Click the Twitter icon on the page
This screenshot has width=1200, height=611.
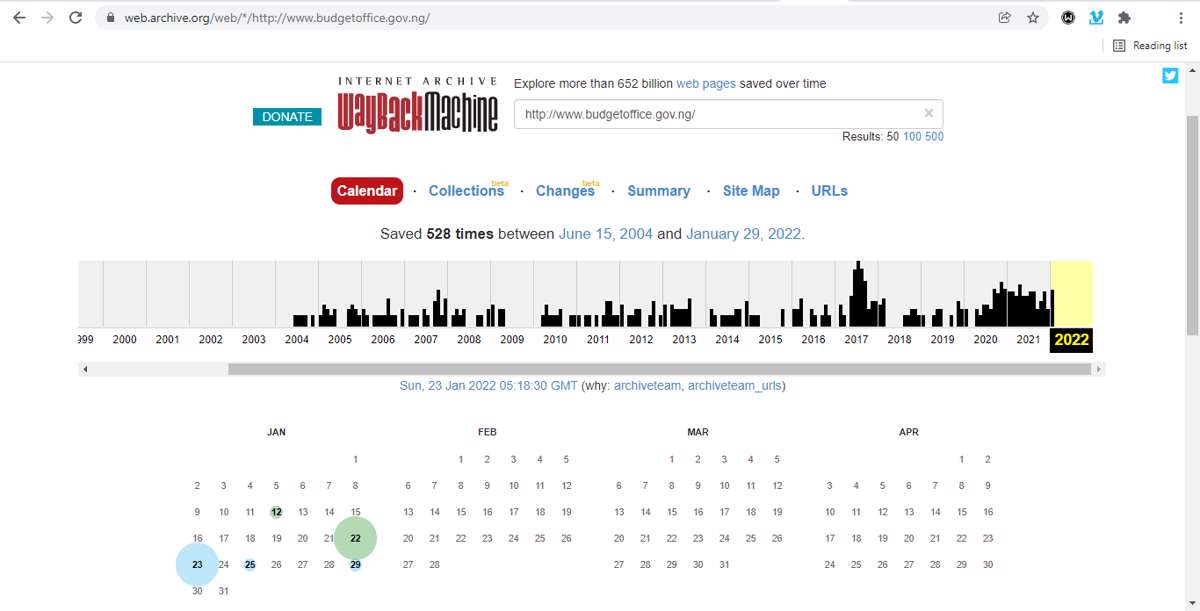[1170, 75]
